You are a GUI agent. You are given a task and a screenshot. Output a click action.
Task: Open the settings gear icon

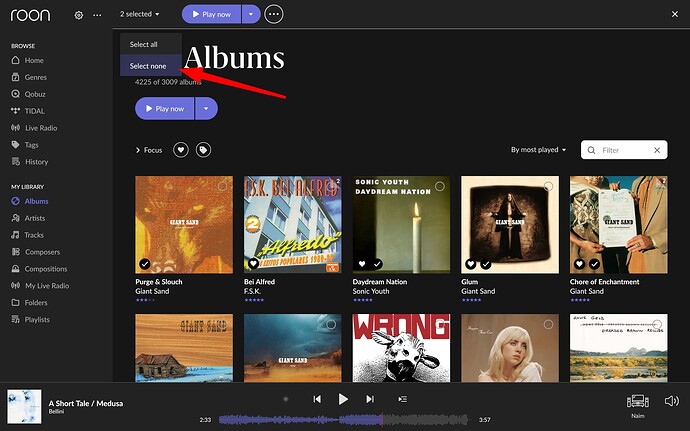coord(78,15)
